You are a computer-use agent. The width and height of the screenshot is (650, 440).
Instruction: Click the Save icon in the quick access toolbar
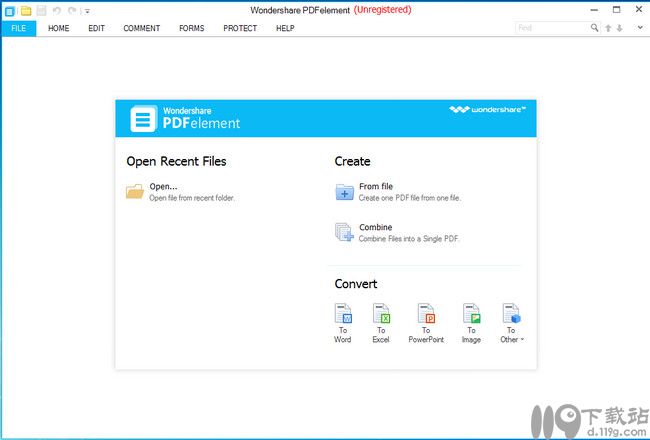point(41,11)
